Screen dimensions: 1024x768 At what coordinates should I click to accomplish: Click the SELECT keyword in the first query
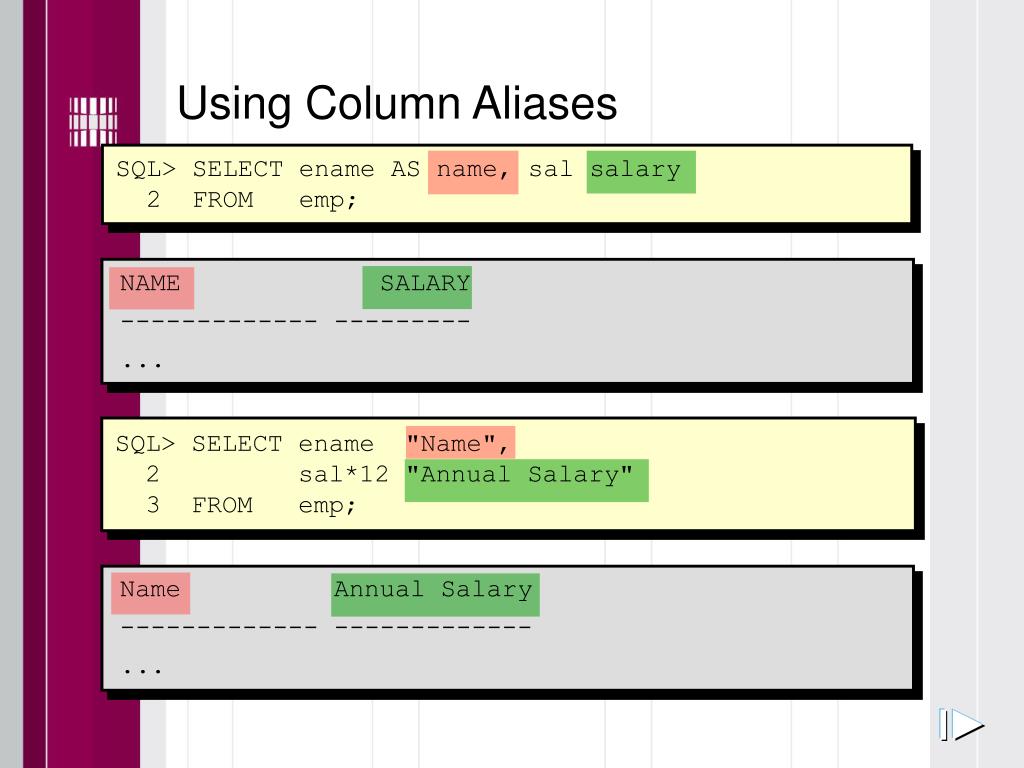tap(237, 170)
